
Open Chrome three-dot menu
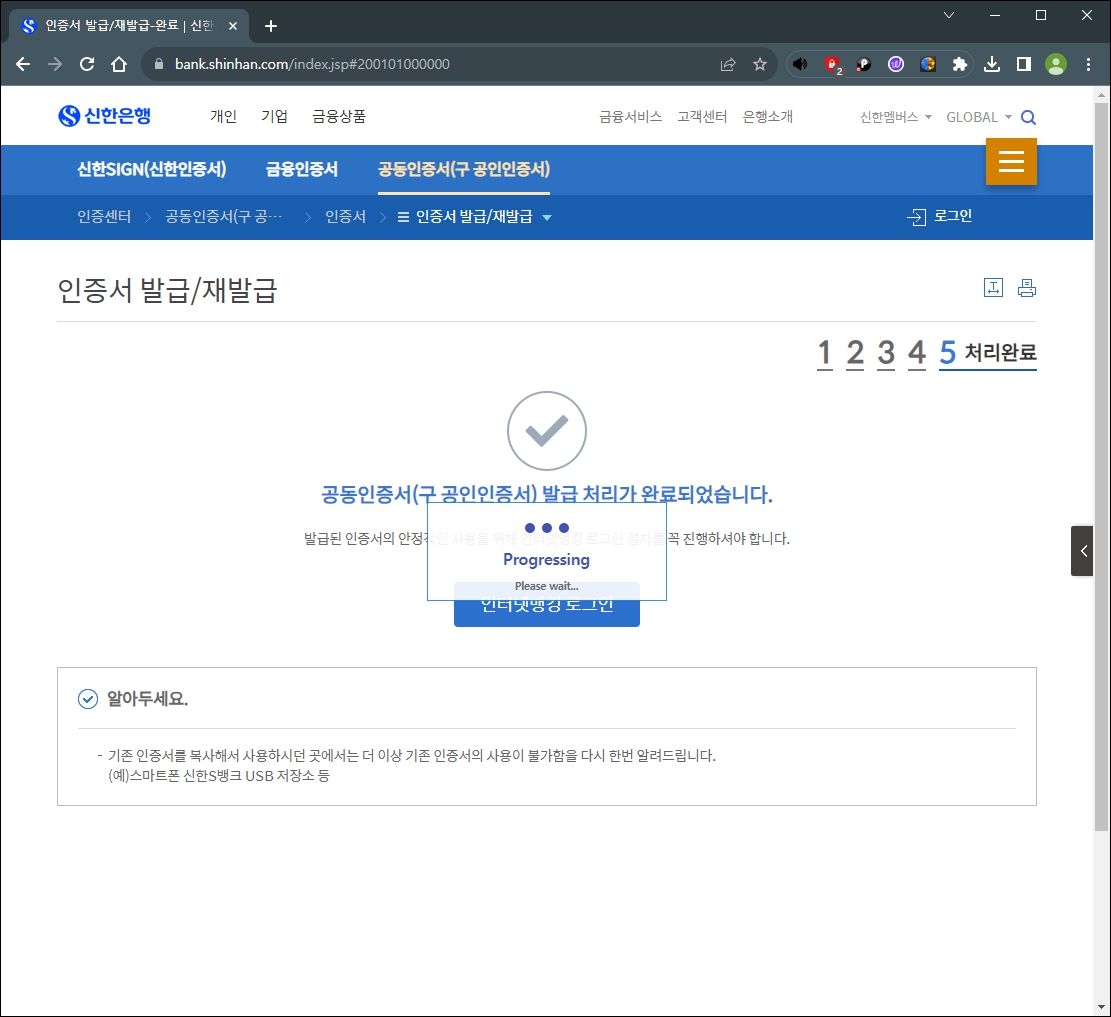(x=1088, y=64)
